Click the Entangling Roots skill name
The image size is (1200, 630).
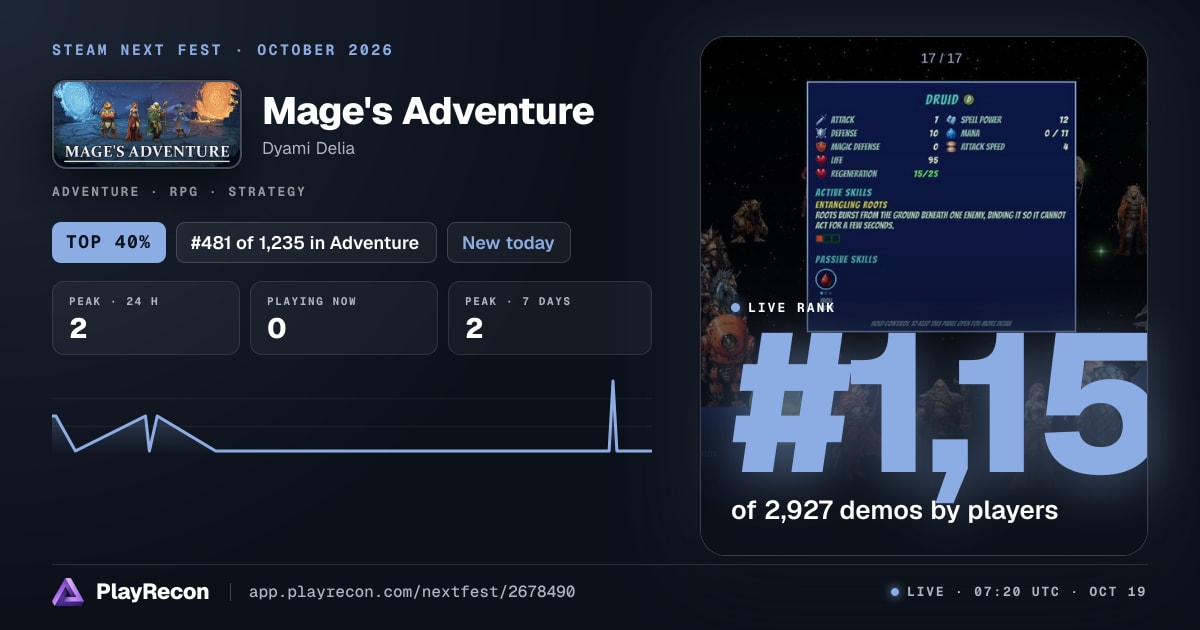(x=851, y=205)
